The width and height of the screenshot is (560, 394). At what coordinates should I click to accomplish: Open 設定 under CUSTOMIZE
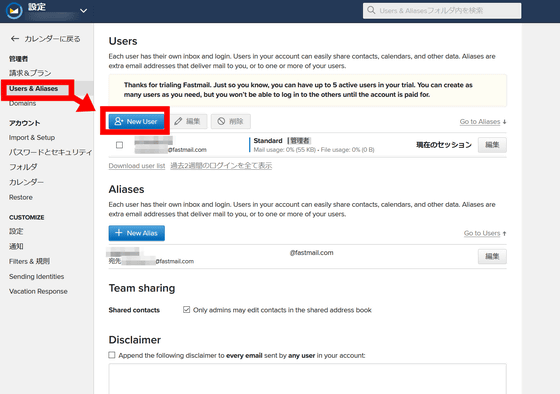[16, 231]
